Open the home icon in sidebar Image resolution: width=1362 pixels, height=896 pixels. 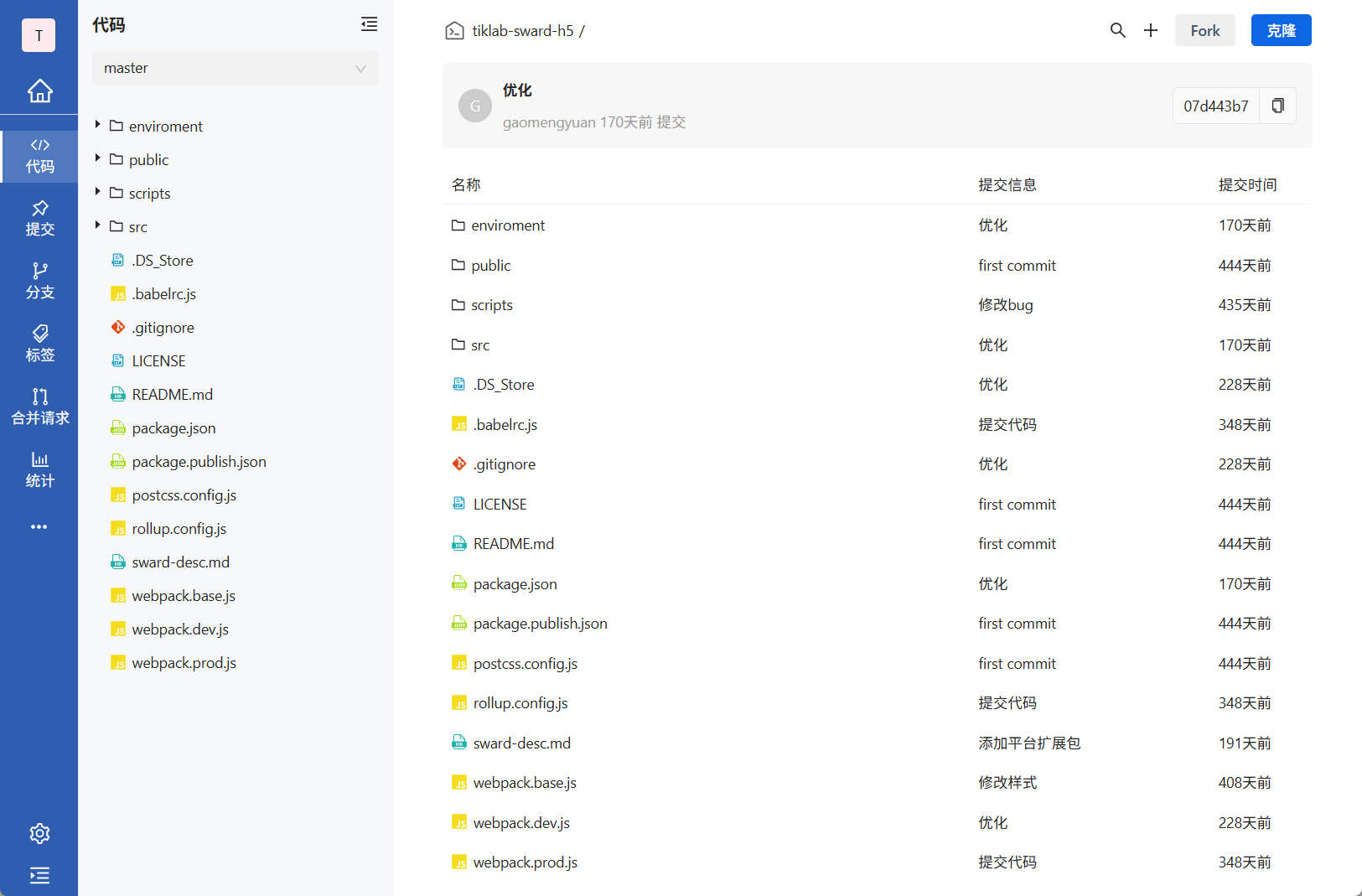39,91
